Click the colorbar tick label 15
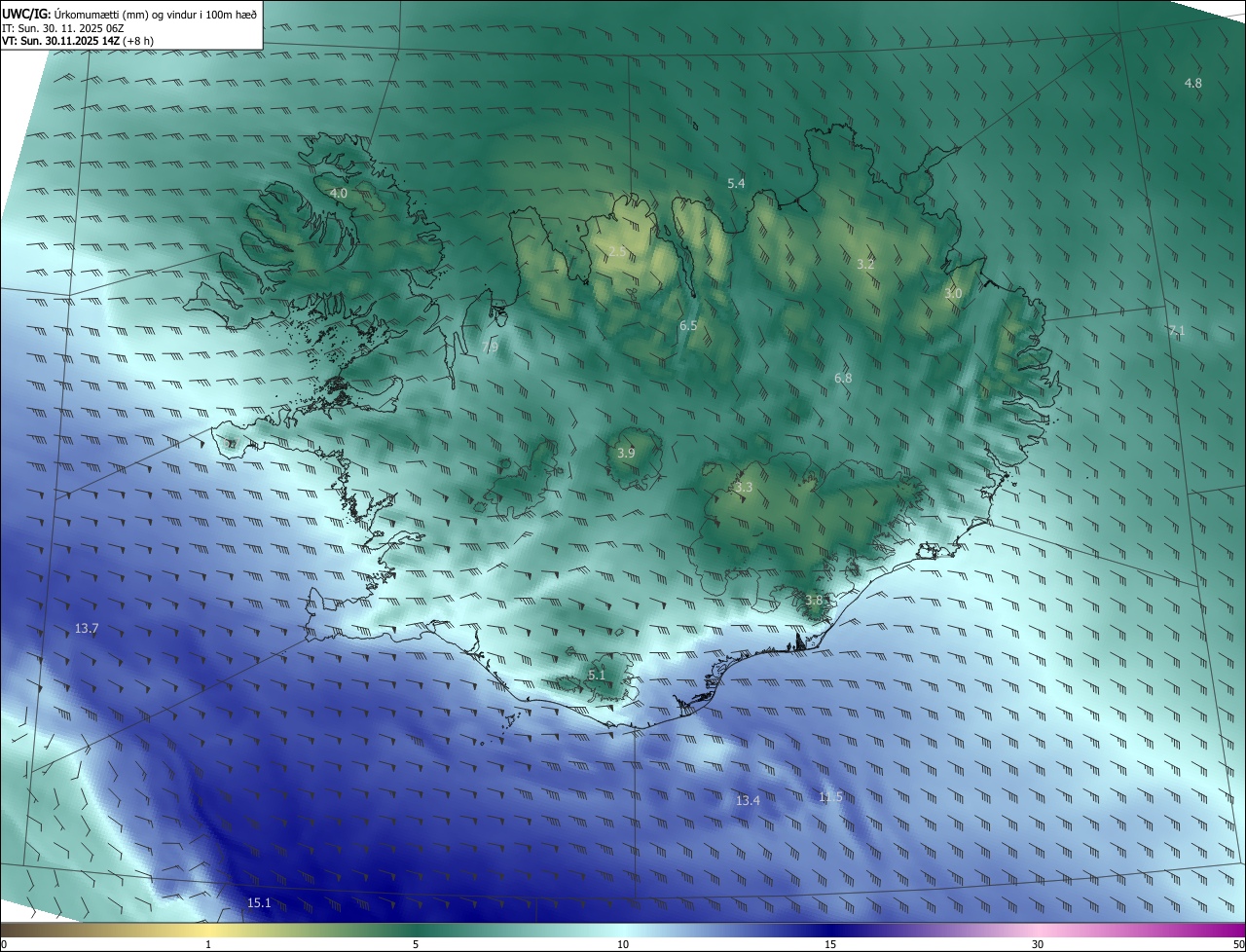 830,945
